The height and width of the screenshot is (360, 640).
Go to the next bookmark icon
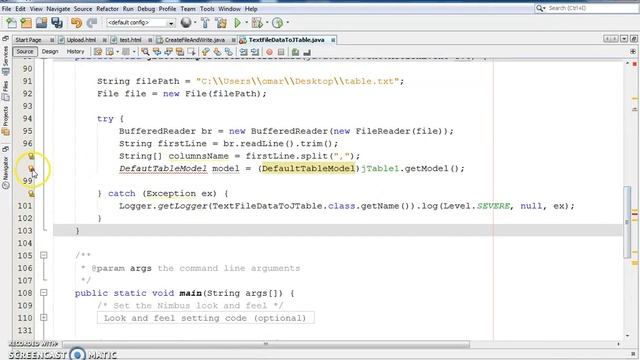tap(217, 52)
